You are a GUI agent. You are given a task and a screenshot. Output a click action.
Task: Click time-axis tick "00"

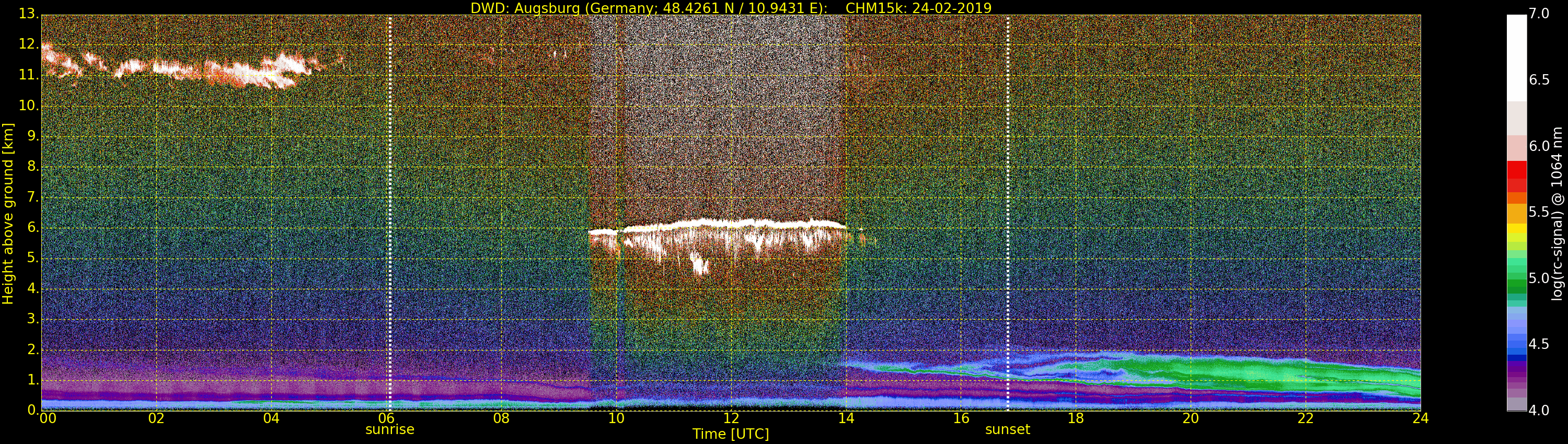point(48,418)
